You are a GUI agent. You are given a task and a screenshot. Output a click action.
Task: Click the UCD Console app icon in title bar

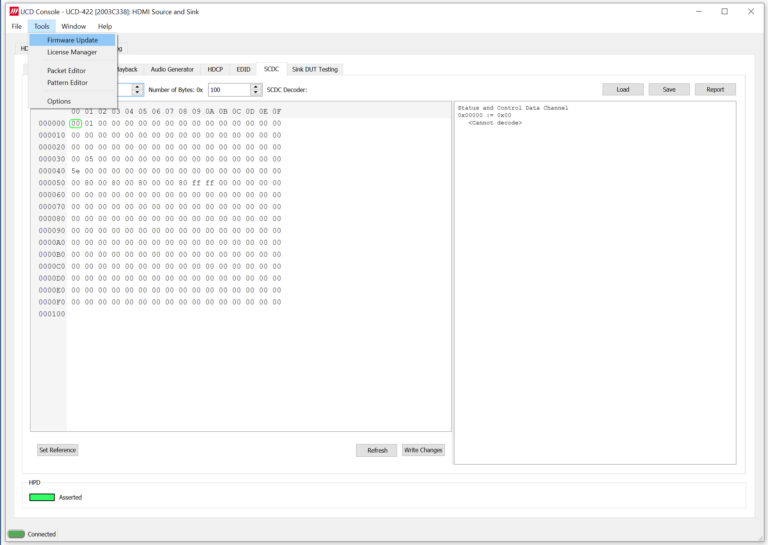point(14,11)
